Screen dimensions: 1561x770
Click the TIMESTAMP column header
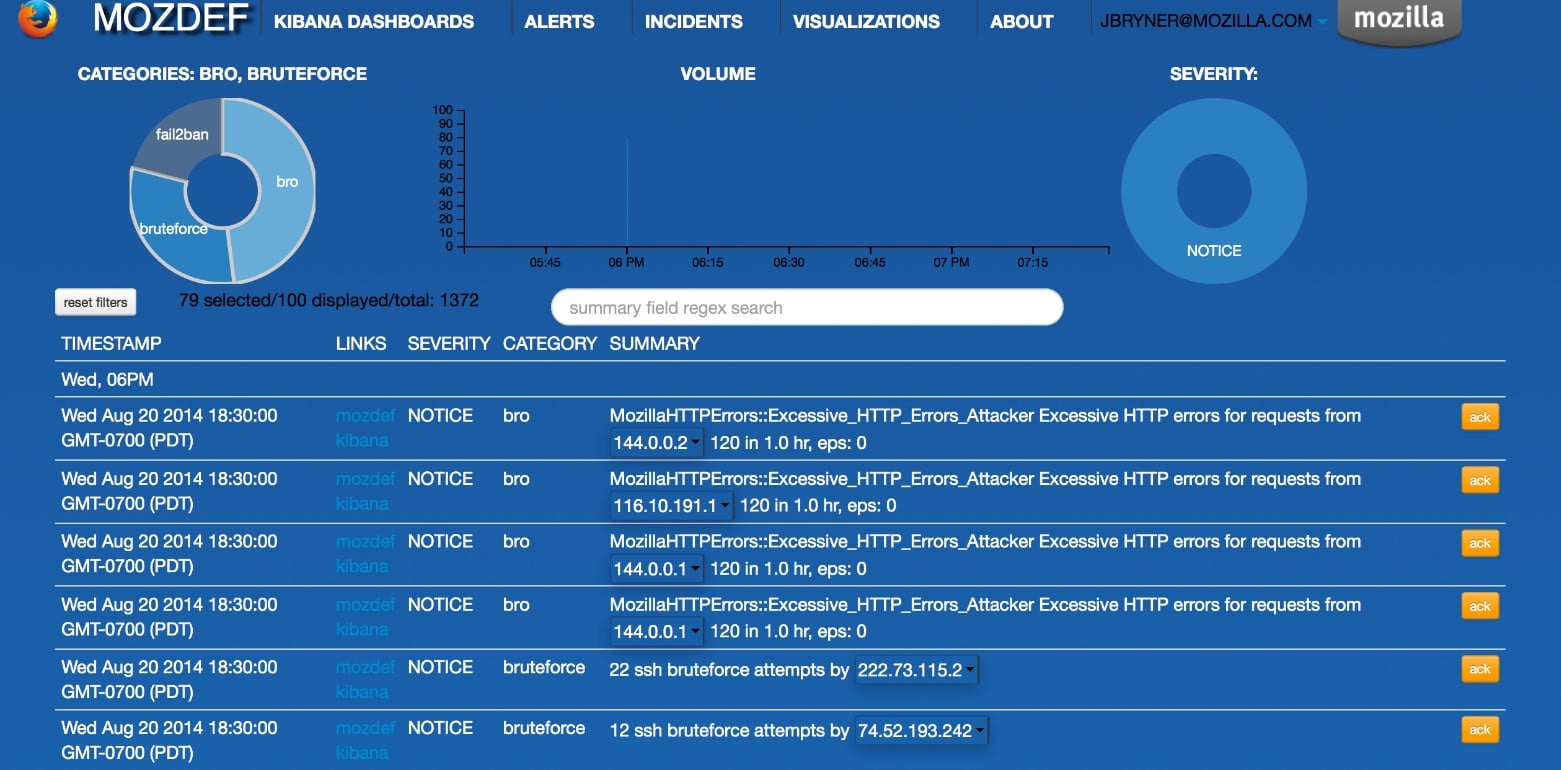[111, 343]
